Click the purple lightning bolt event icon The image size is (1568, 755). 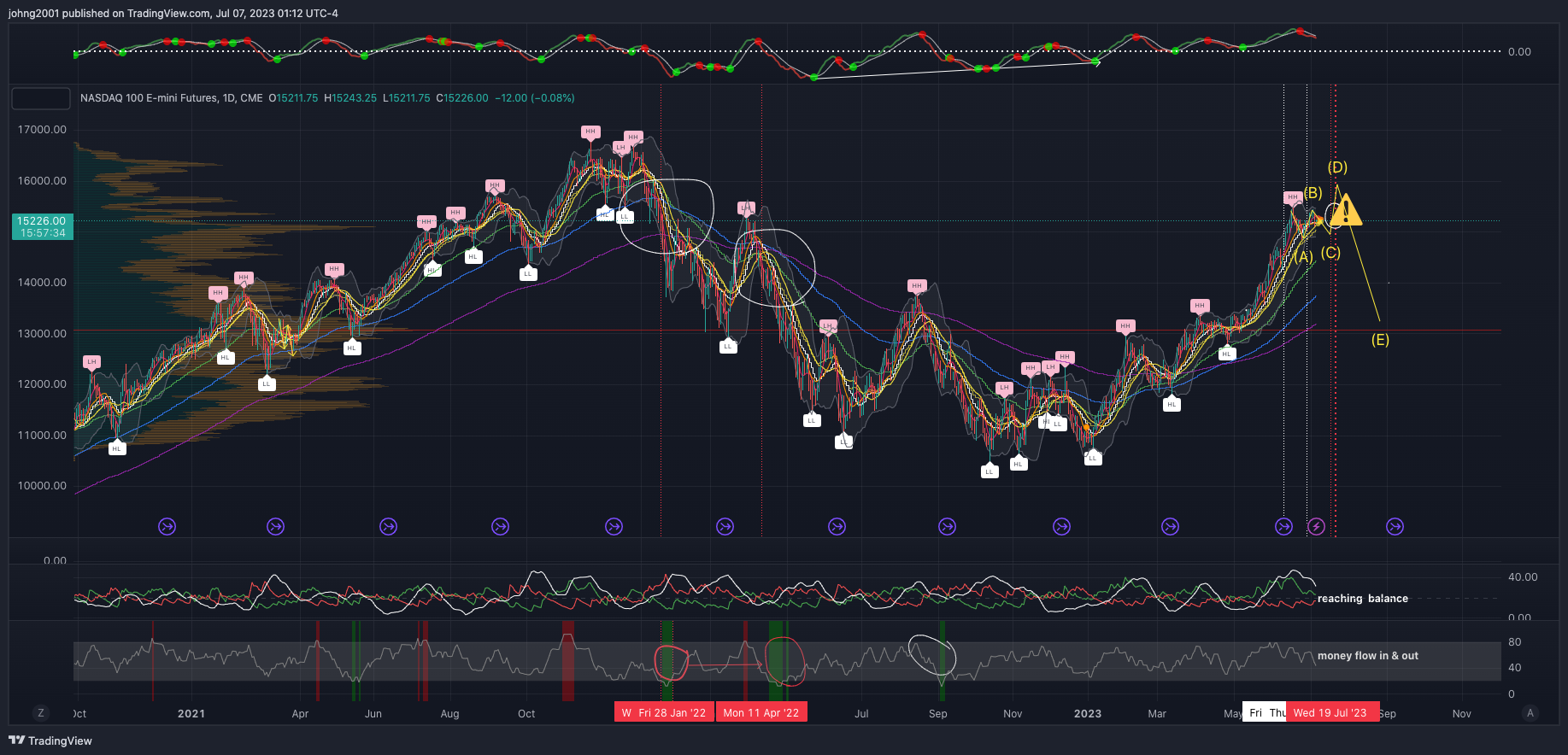point(1316,527)
